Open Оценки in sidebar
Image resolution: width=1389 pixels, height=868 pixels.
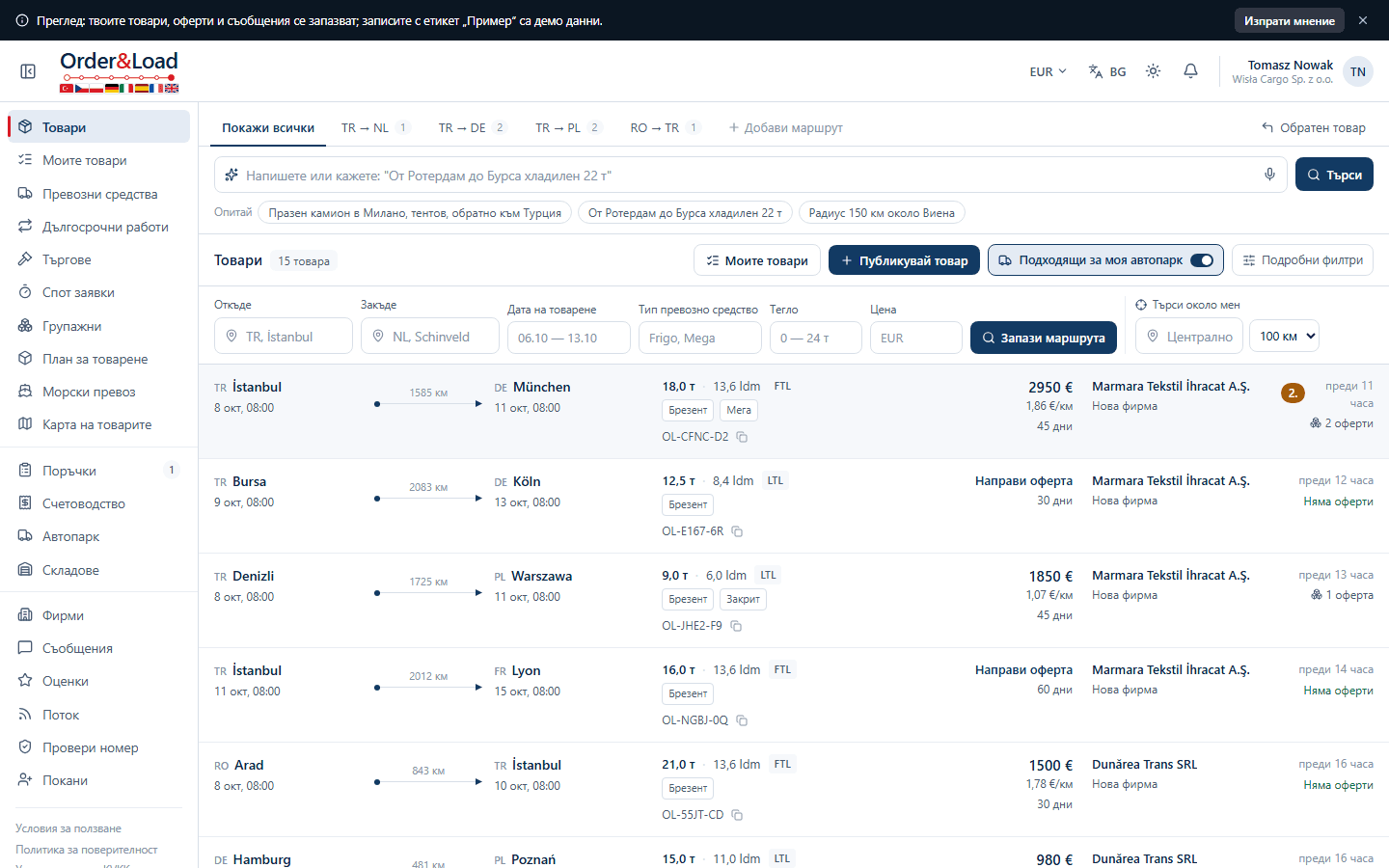[x=96, y=681]
